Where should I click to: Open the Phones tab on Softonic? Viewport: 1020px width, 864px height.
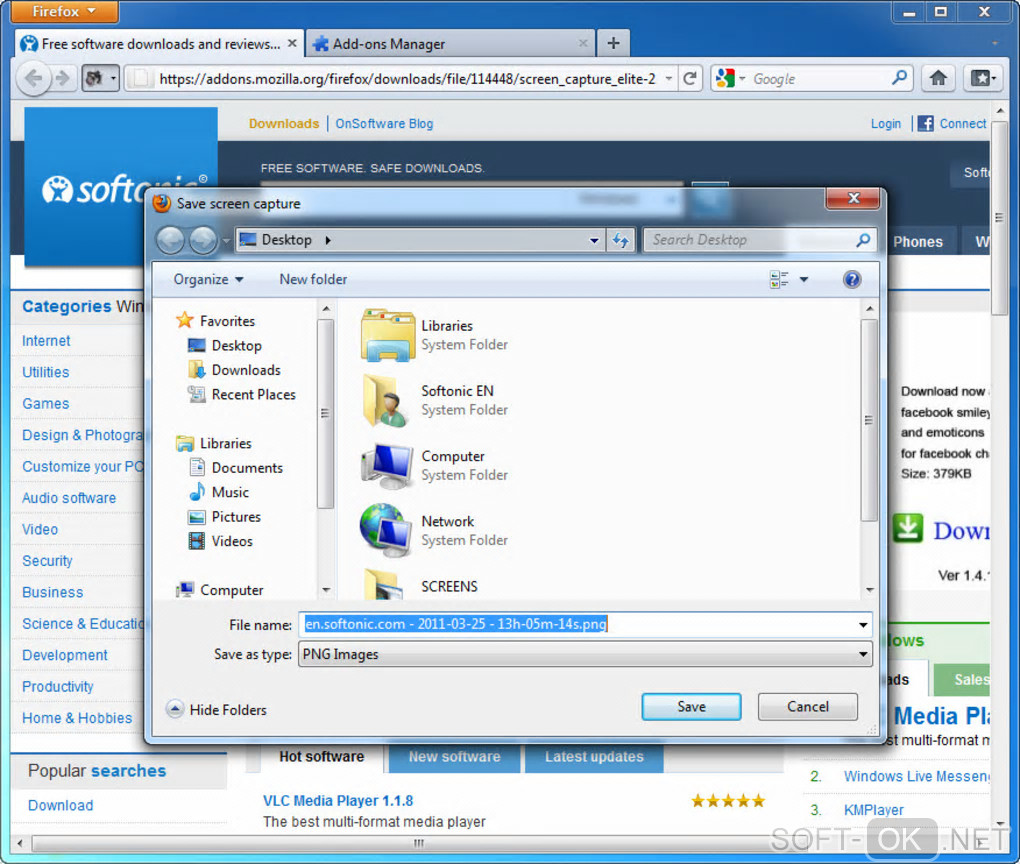917,241
